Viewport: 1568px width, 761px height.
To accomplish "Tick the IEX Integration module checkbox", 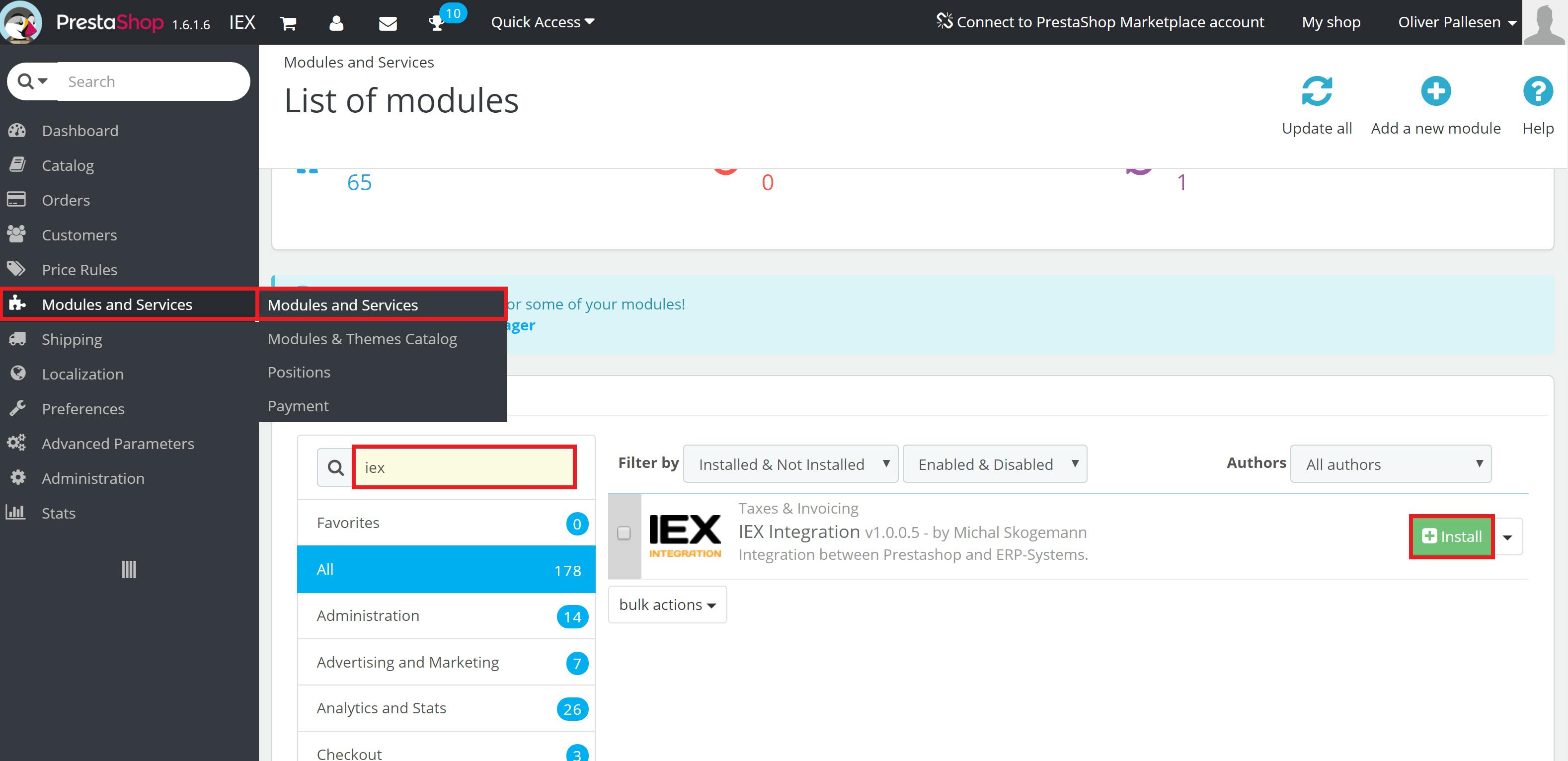I will coord(624,533).
